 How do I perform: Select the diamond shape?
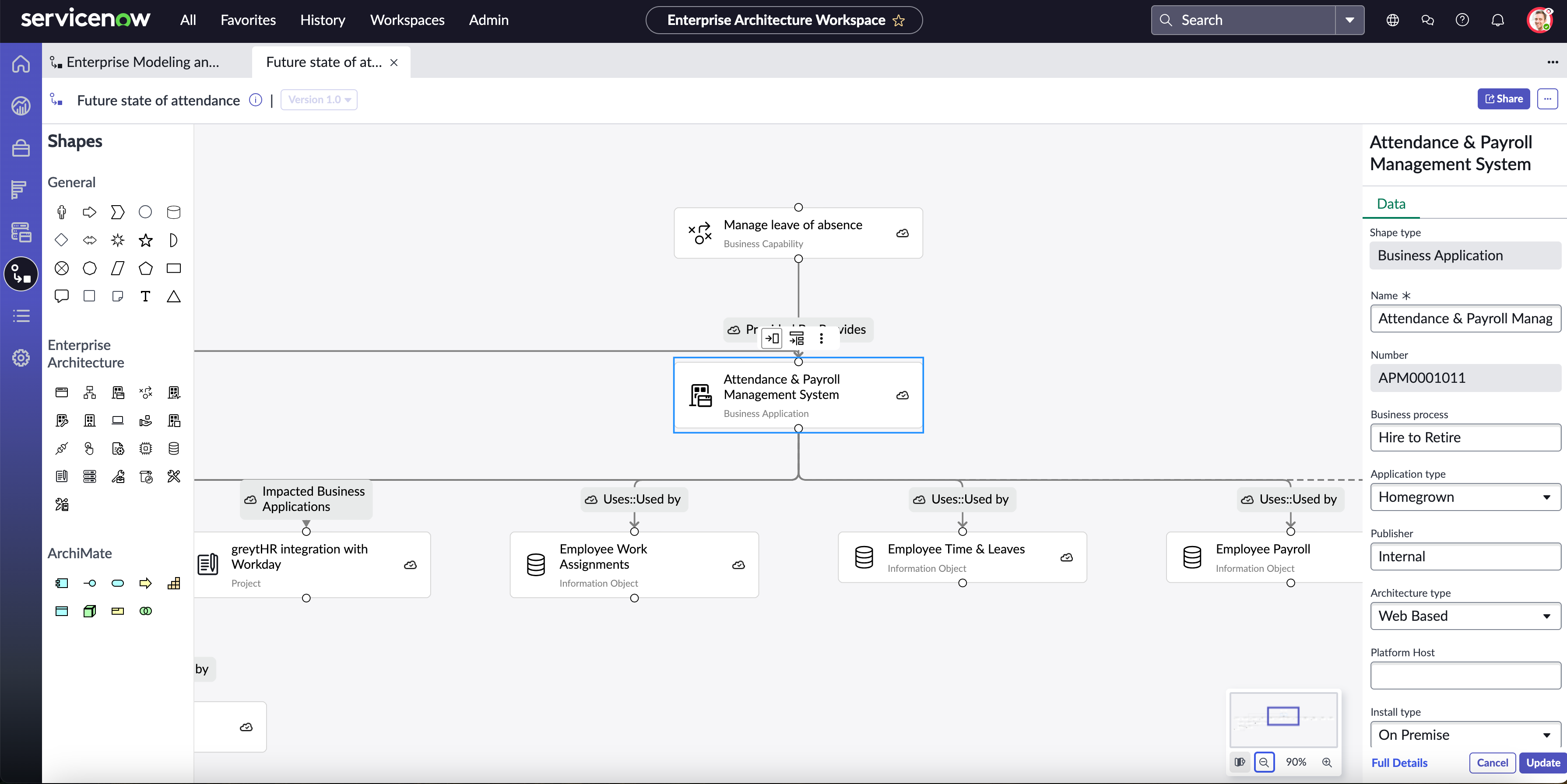pos(61,240)
